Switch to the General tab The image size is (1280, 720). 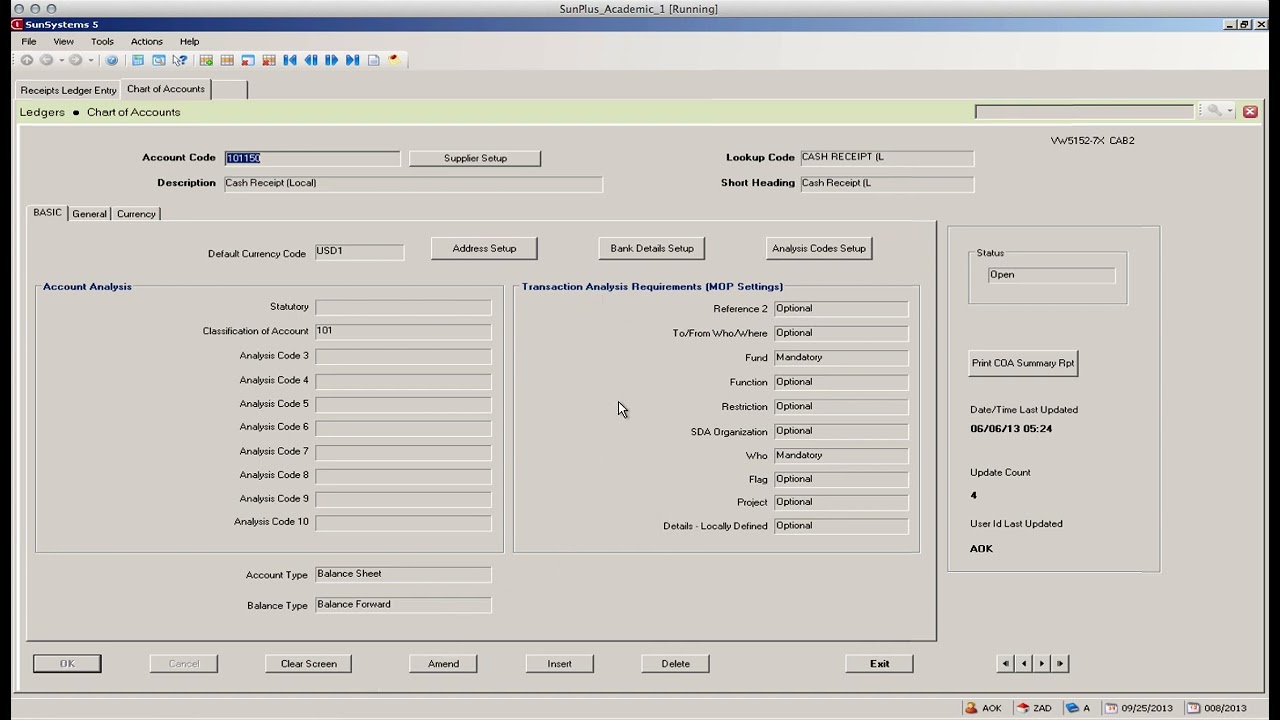tap(89, 214)
